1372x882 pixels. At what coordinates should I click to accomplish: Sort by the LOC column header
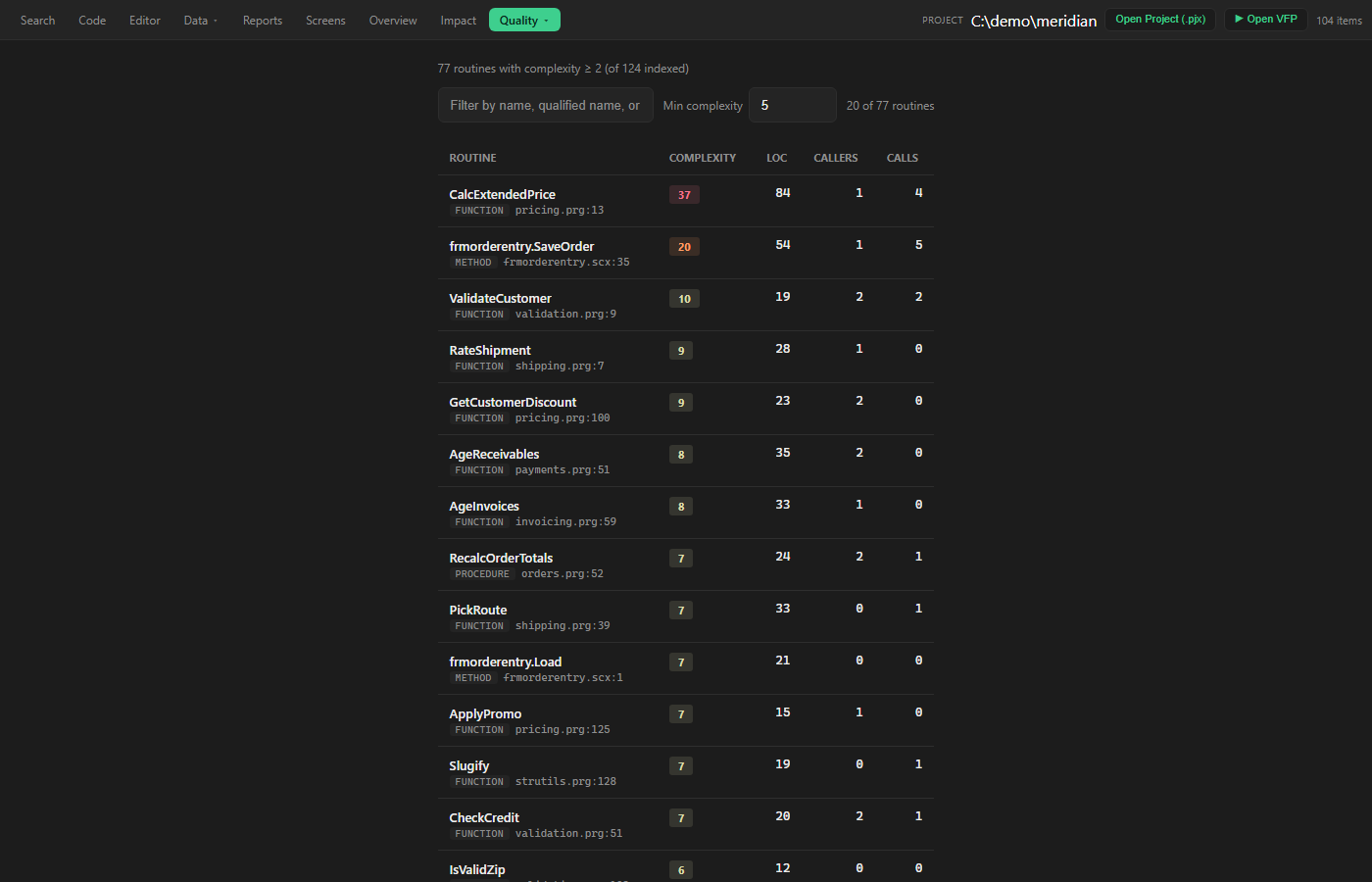tap(777, 158)
